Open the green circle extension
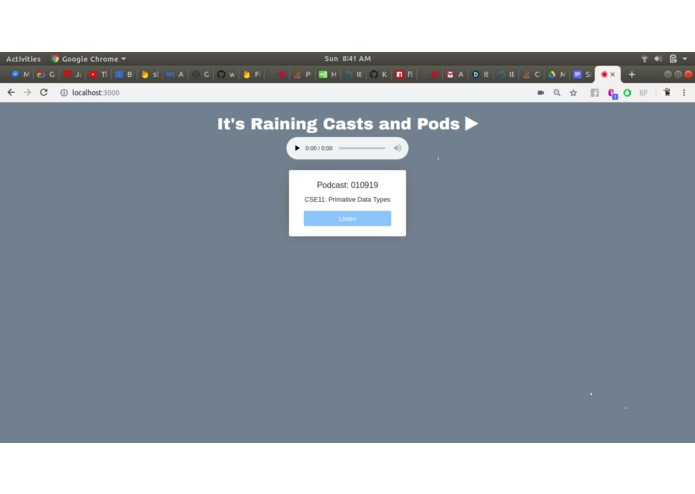This screenshot has width=695, height=494. click(x=627, y=93)
